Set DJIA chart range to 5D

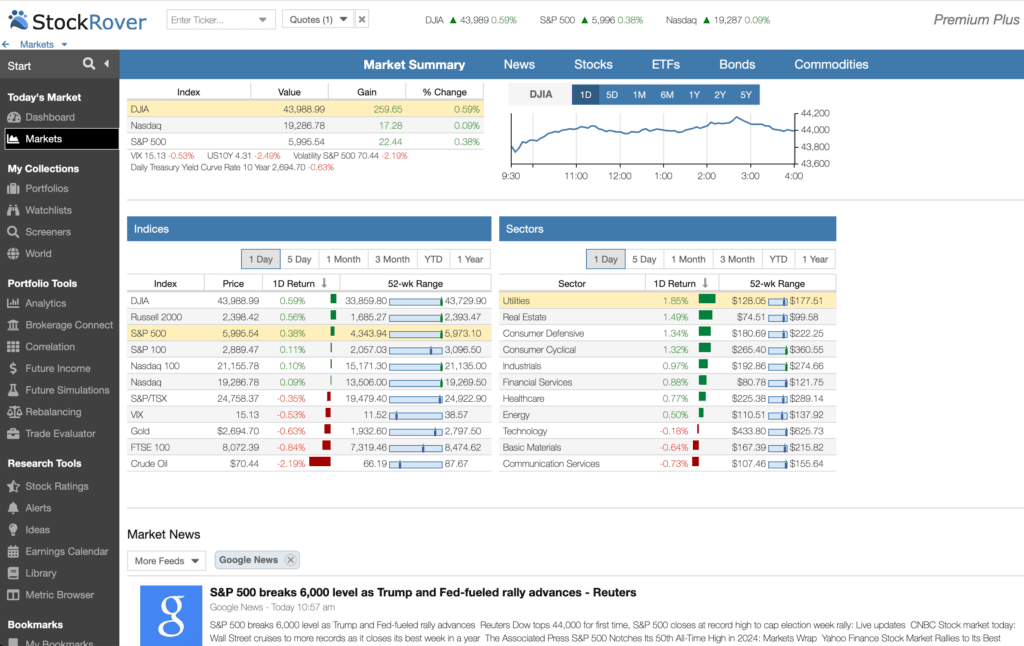pos(612,95)
